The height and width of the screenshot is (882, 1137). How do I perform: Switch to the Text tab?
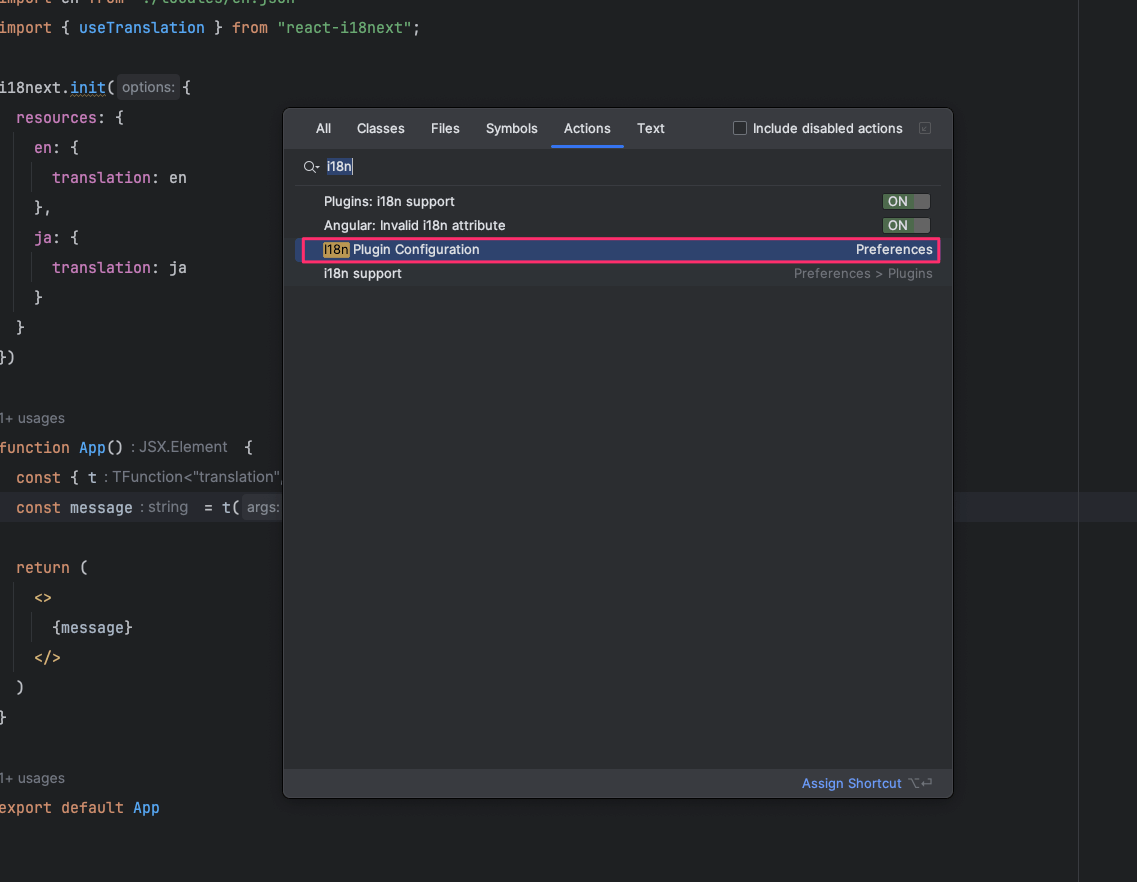click(650, 129)
